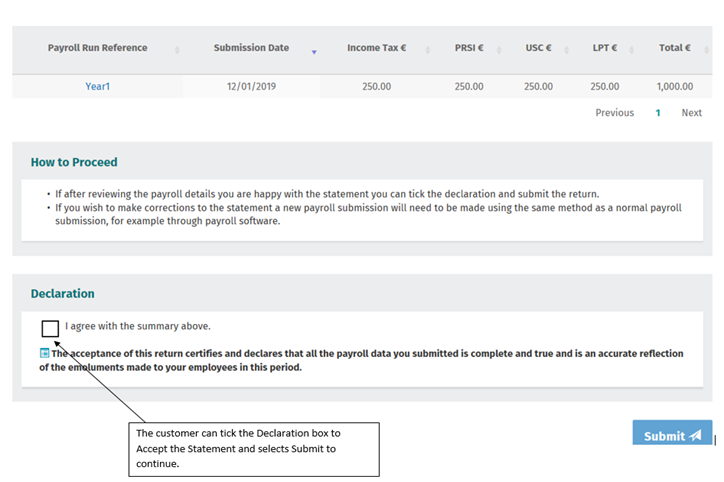Go to the Previous page of results
The height and width of the screenshot is (482, 724).
614,113
